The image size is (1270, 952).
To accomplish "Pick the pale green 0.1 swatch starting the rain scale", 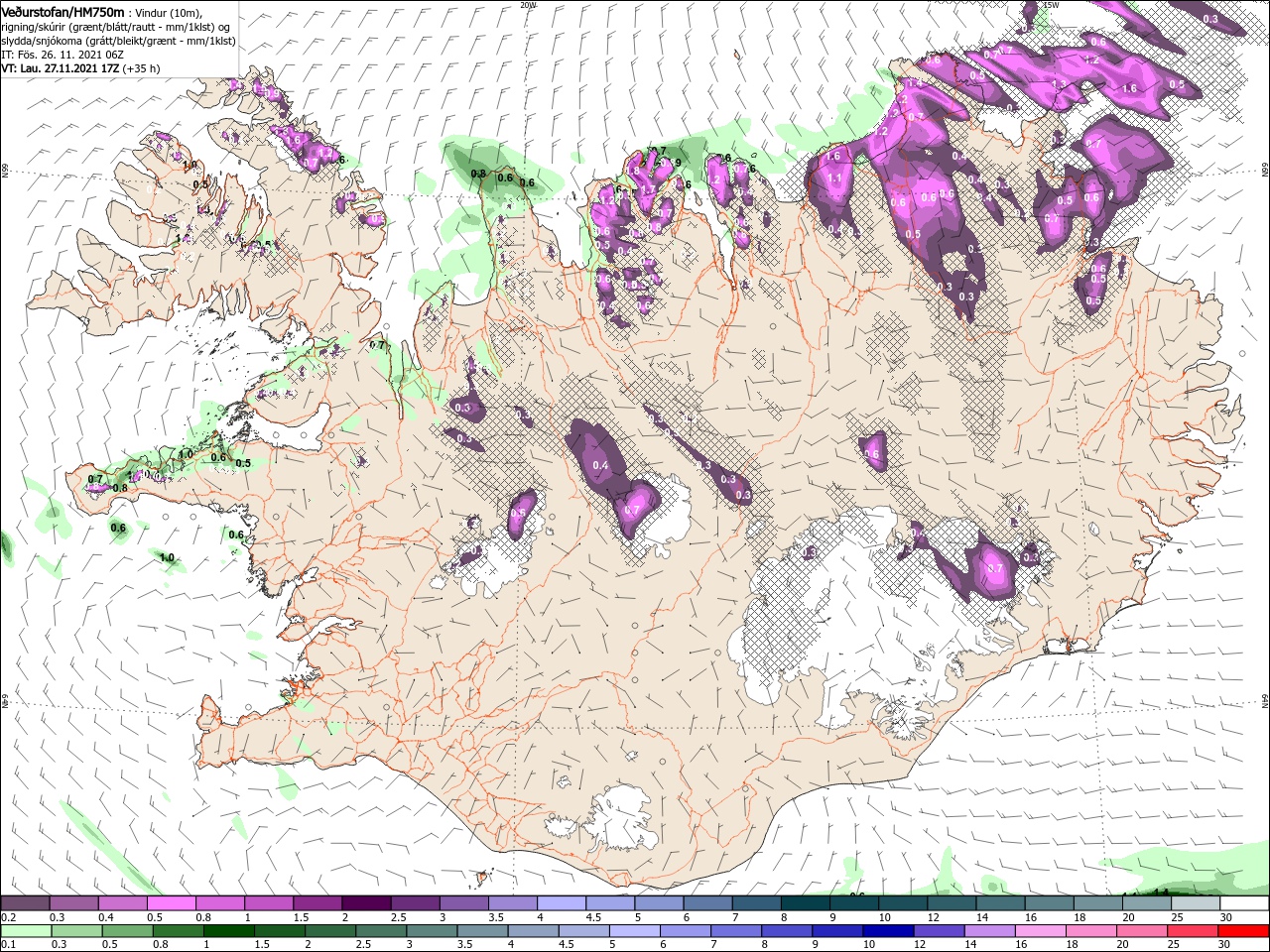I will 26,931.
